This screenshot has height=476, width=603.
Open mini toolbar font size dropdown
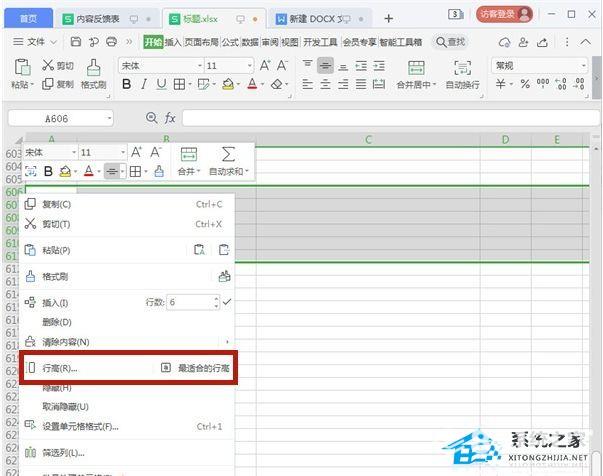123,153
